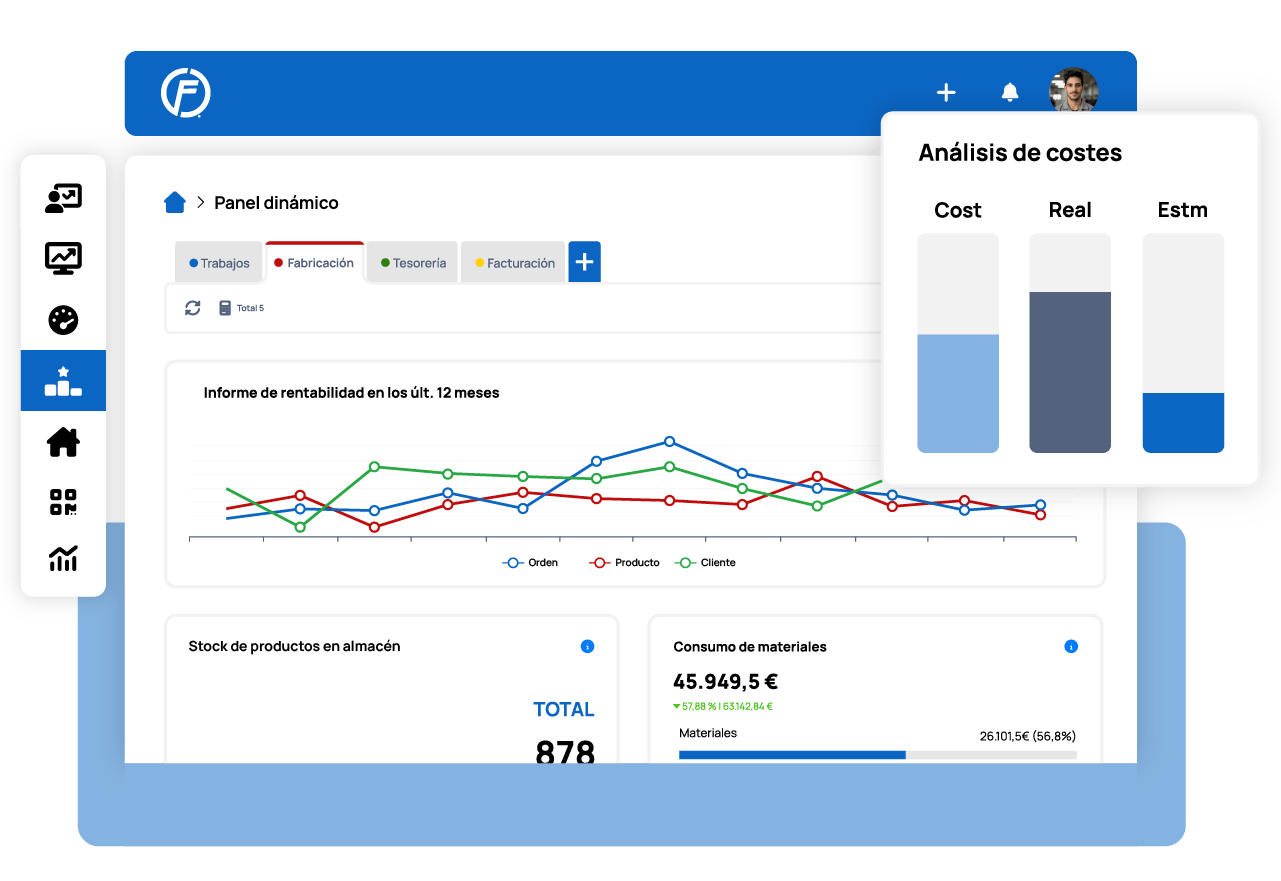The image size is (1281, 881).
Task: Click the notification bell icon
Action: pos(1009,93)
